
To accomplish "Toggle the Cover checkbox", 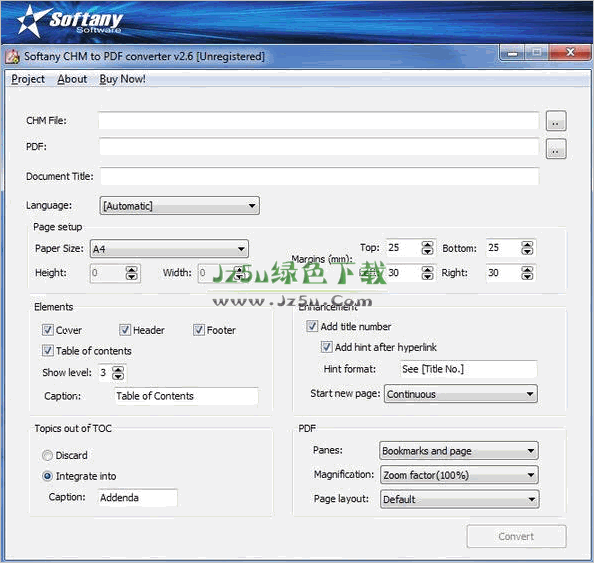I will click(48, 330).
